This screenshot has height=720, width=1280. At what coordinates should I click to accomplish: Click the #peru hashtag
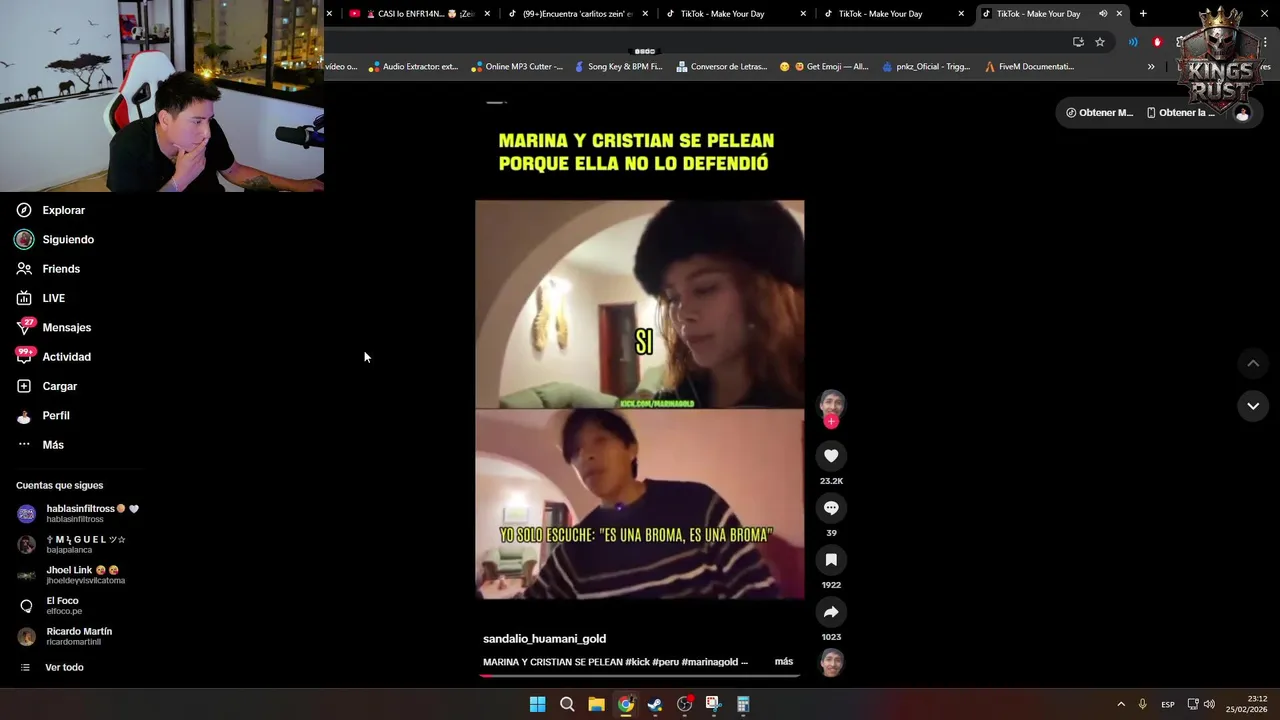pos(665,662)
